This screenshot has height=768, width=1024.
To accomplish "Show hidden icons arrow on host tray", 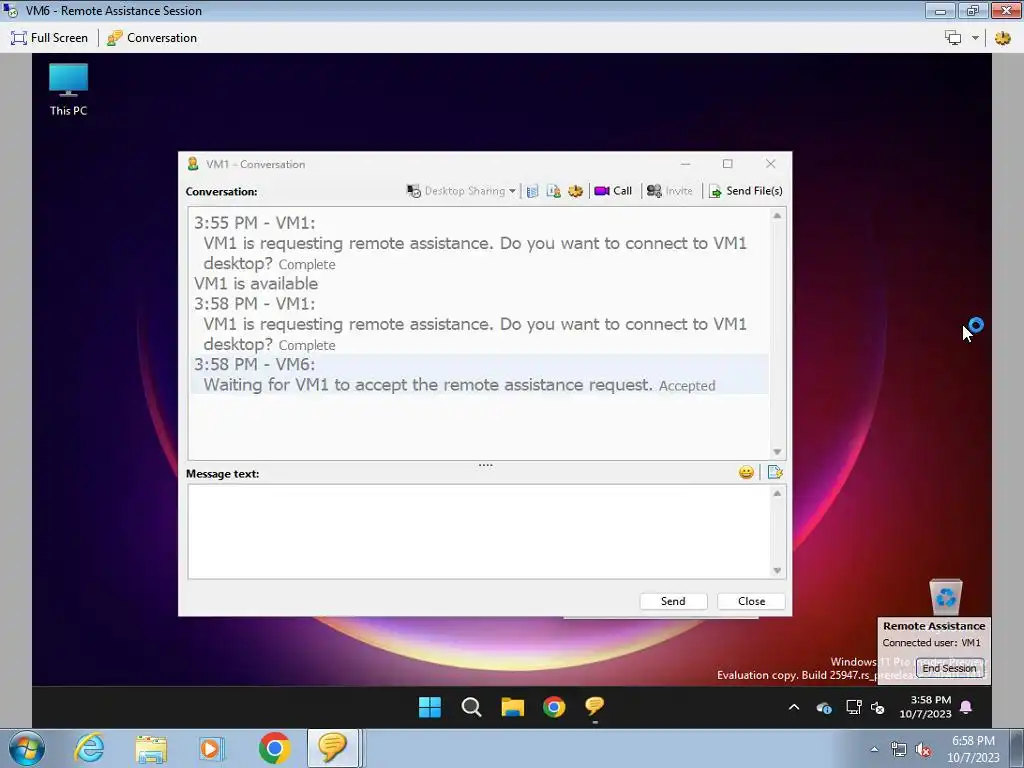I will click(x=874, y=749).
